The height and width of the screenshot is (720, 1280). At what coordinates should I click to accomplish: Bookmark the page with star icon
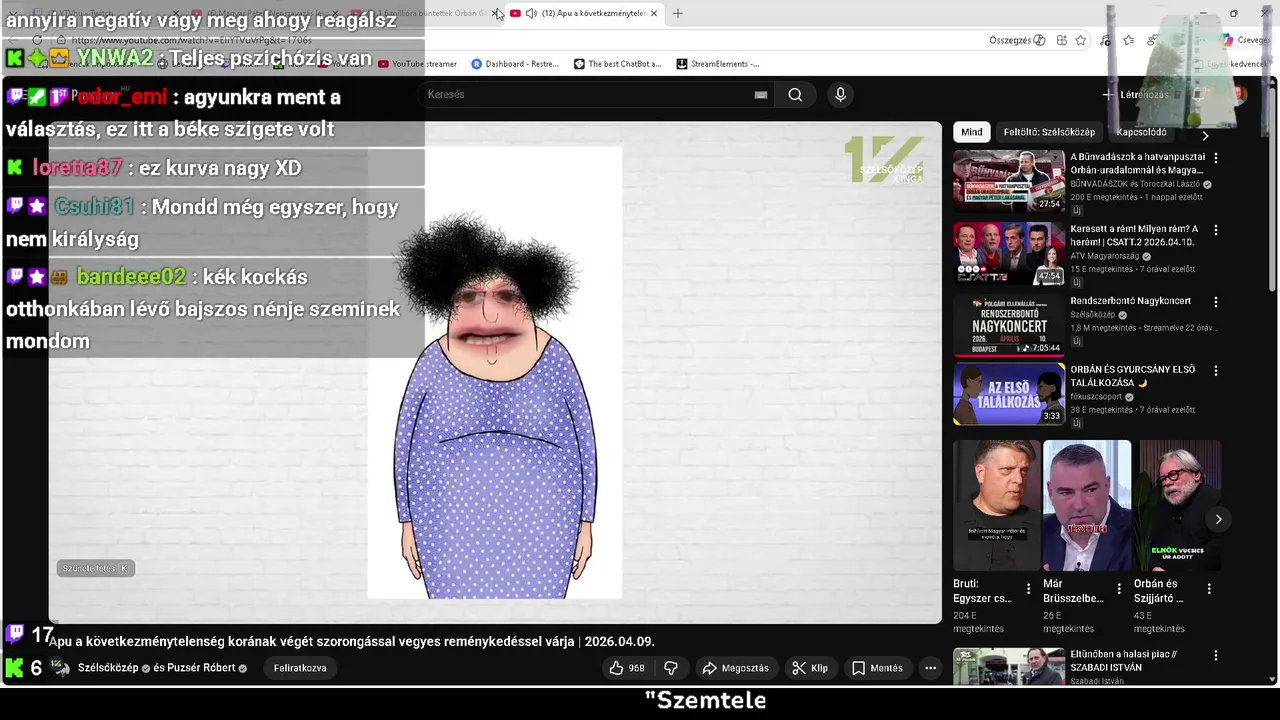click(x=1081, y=40)
